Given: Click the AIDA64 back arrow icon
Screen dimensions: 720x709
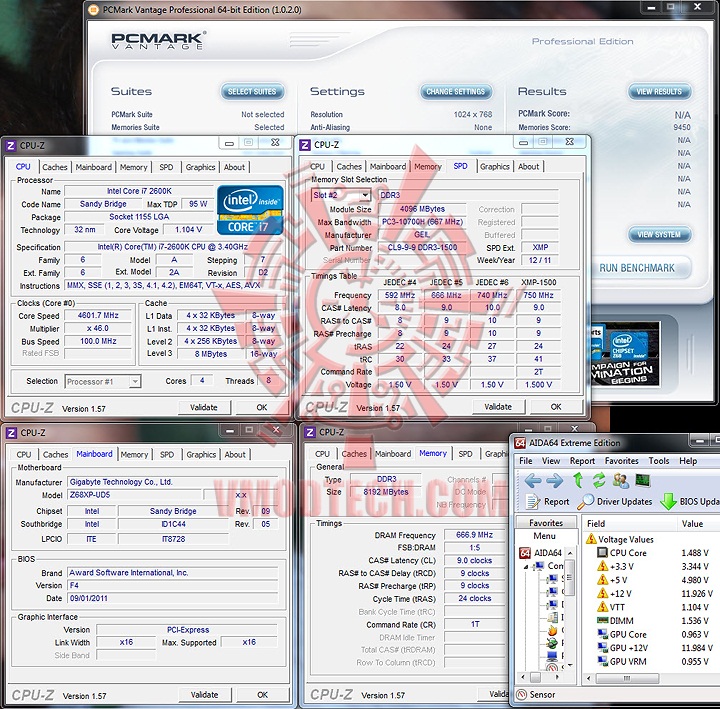Looking at the screenshot, I should [x=533, y=481].
